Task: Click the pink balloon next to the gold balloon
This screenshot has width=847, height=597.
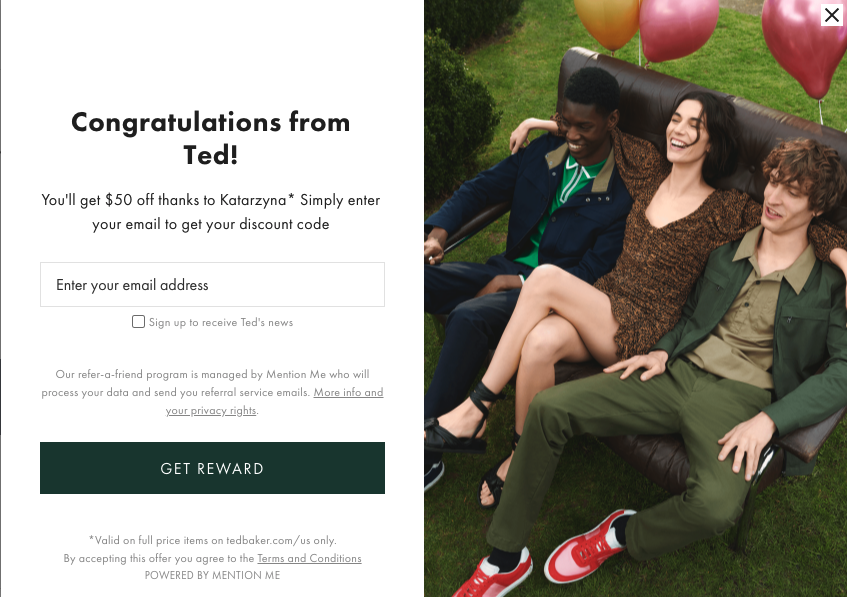Action: click(x=679, y=27)
